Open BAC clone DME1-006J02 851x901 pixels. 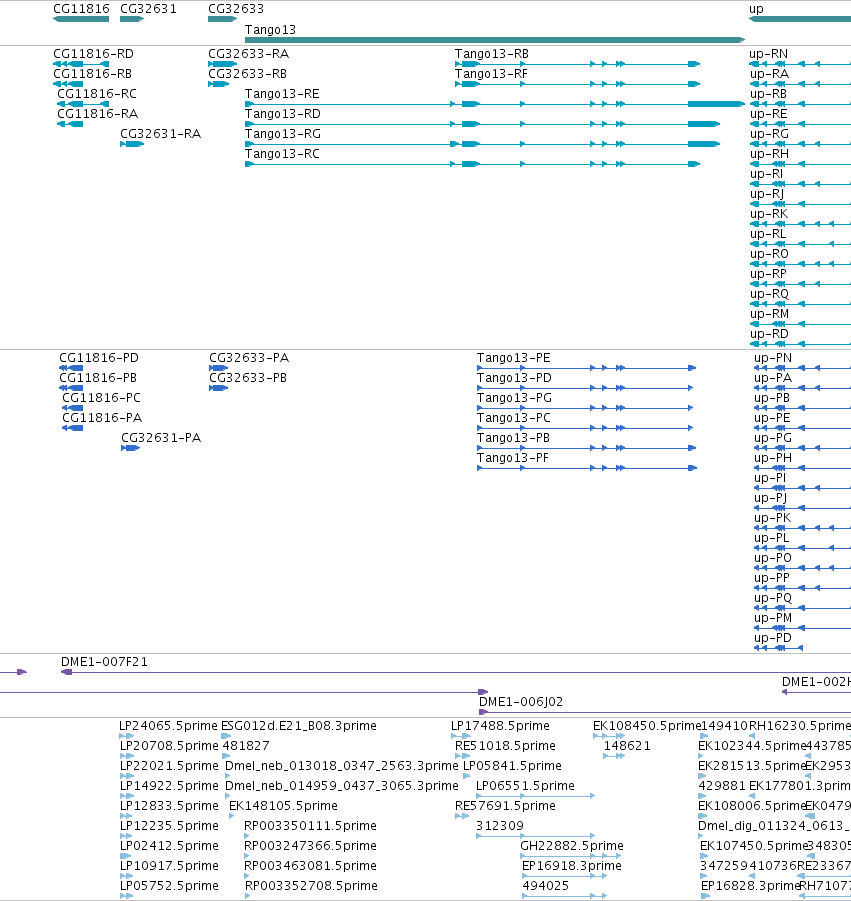(521, 702)
